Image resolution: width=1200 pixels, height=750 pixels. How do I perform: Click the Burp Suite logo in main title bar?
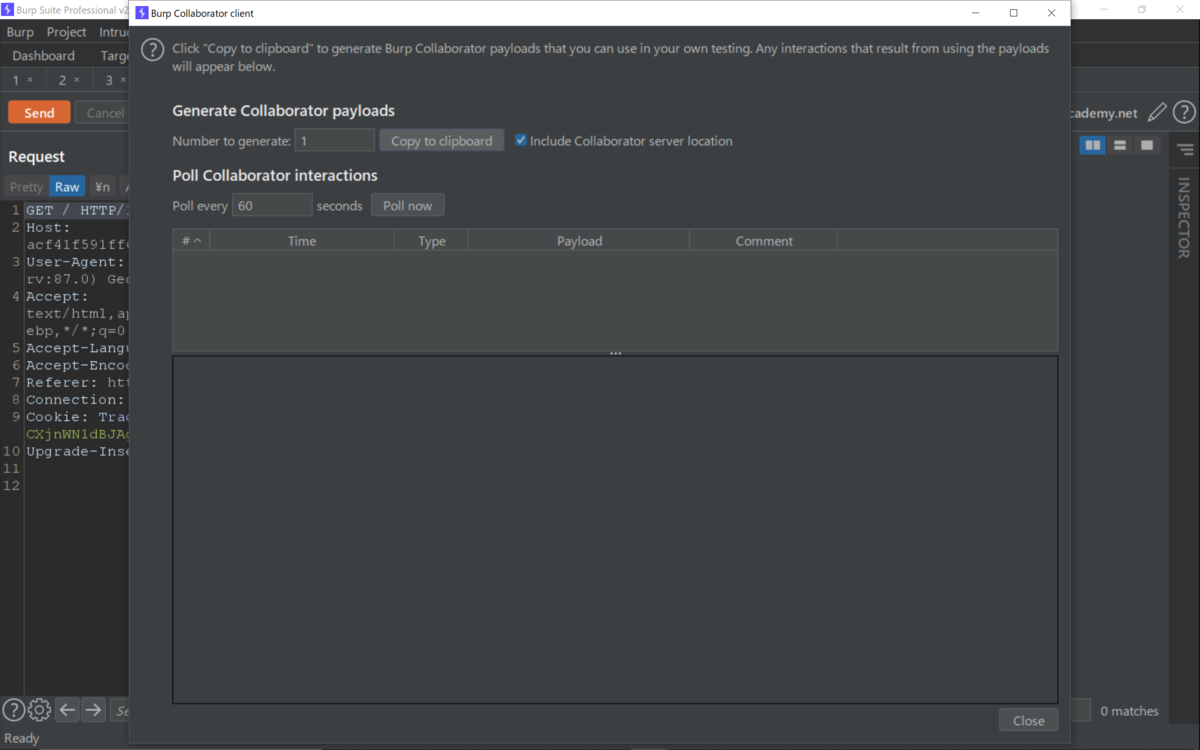8,9
